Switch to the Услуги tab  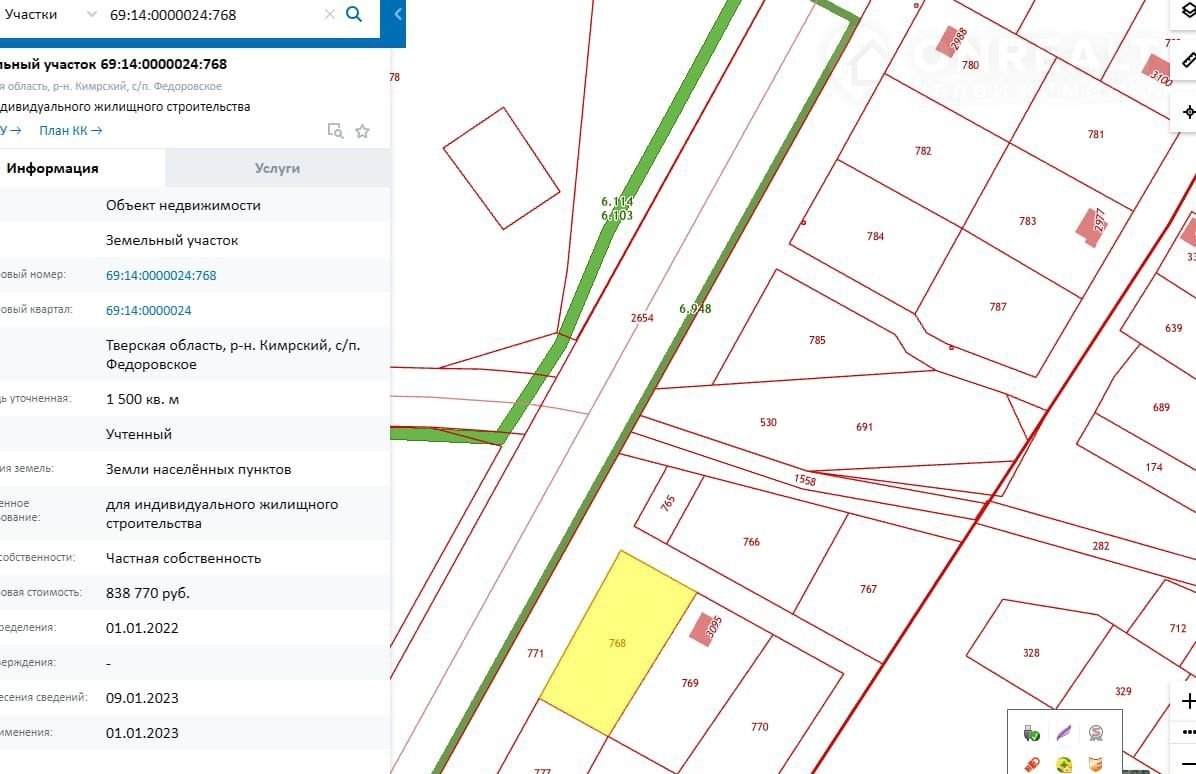click(277, 168)
